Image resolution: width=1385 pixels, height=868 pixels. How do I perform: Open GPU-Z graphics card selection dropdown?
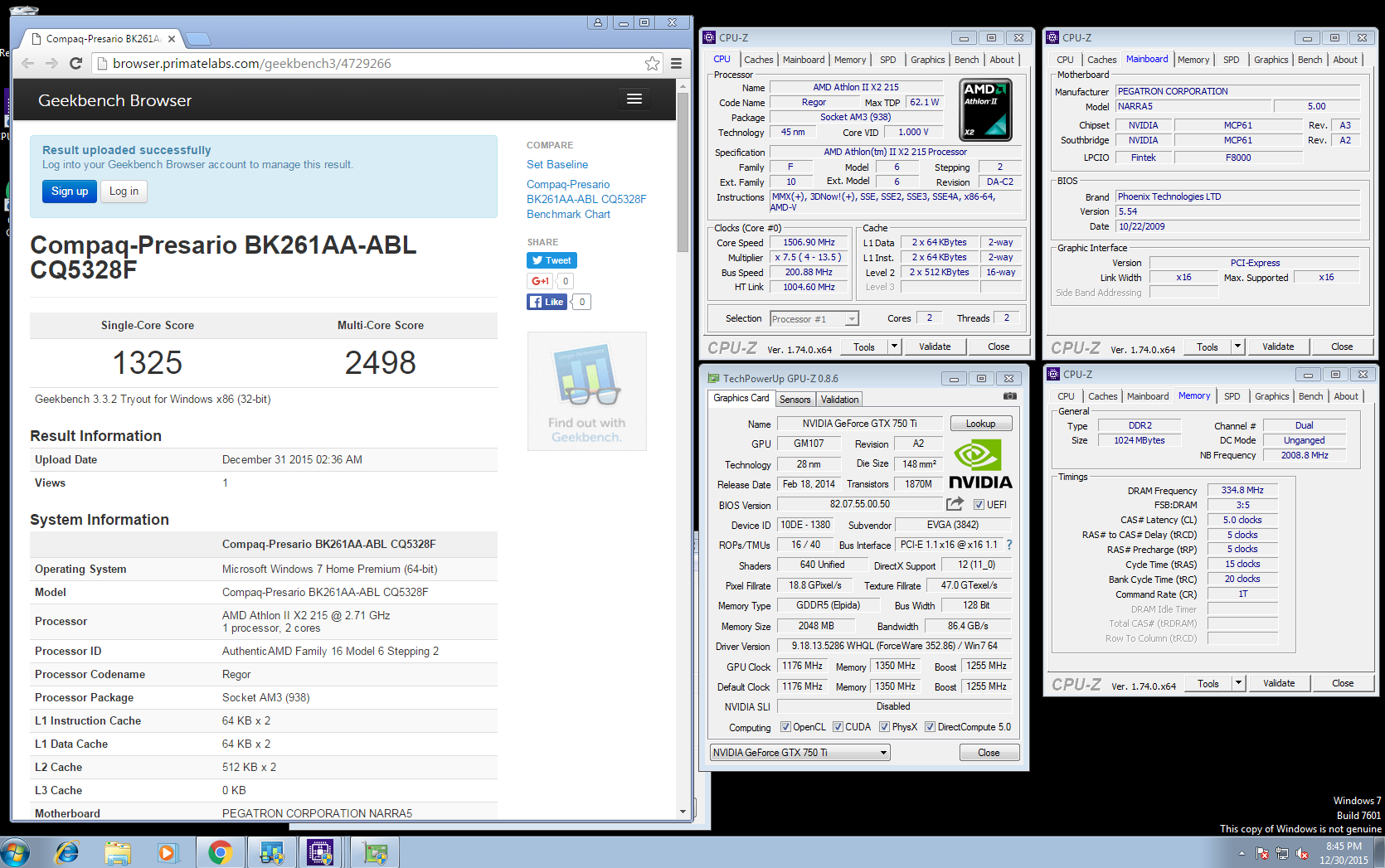click(799, 753)
